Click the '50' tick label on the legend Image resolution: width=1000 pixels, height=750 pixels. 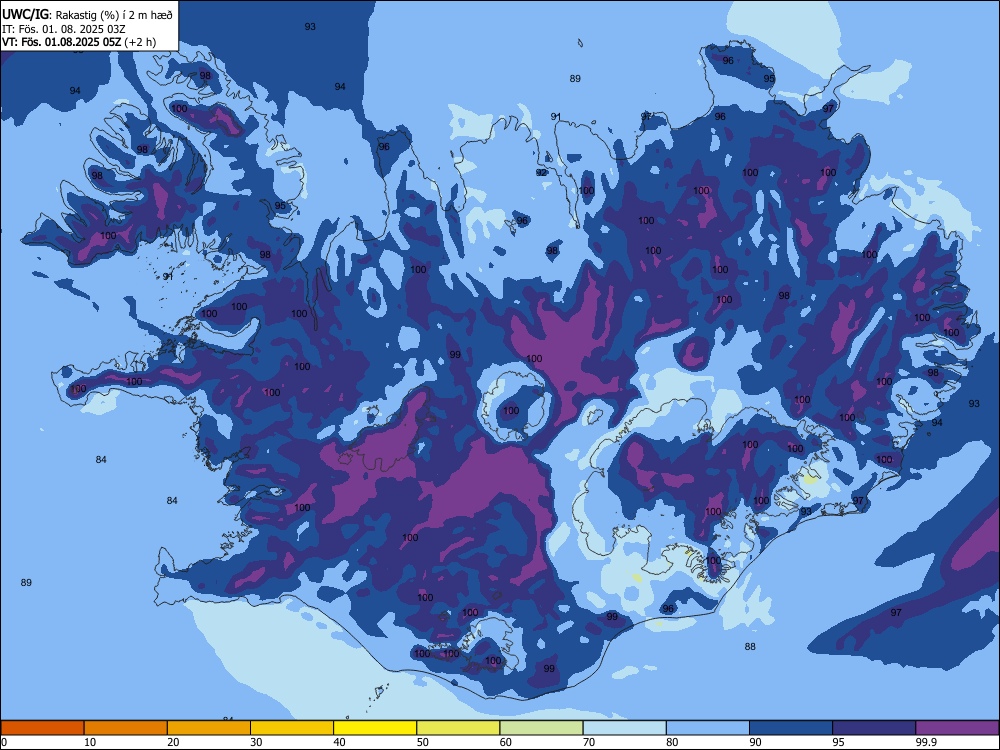coord(422,742)
